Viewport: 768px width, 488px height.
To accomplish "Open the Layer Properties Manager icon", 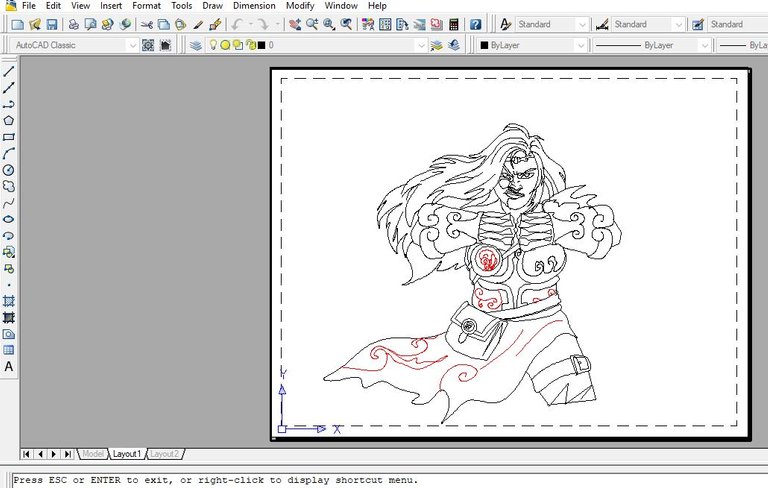I will click(x=196, y=45).
